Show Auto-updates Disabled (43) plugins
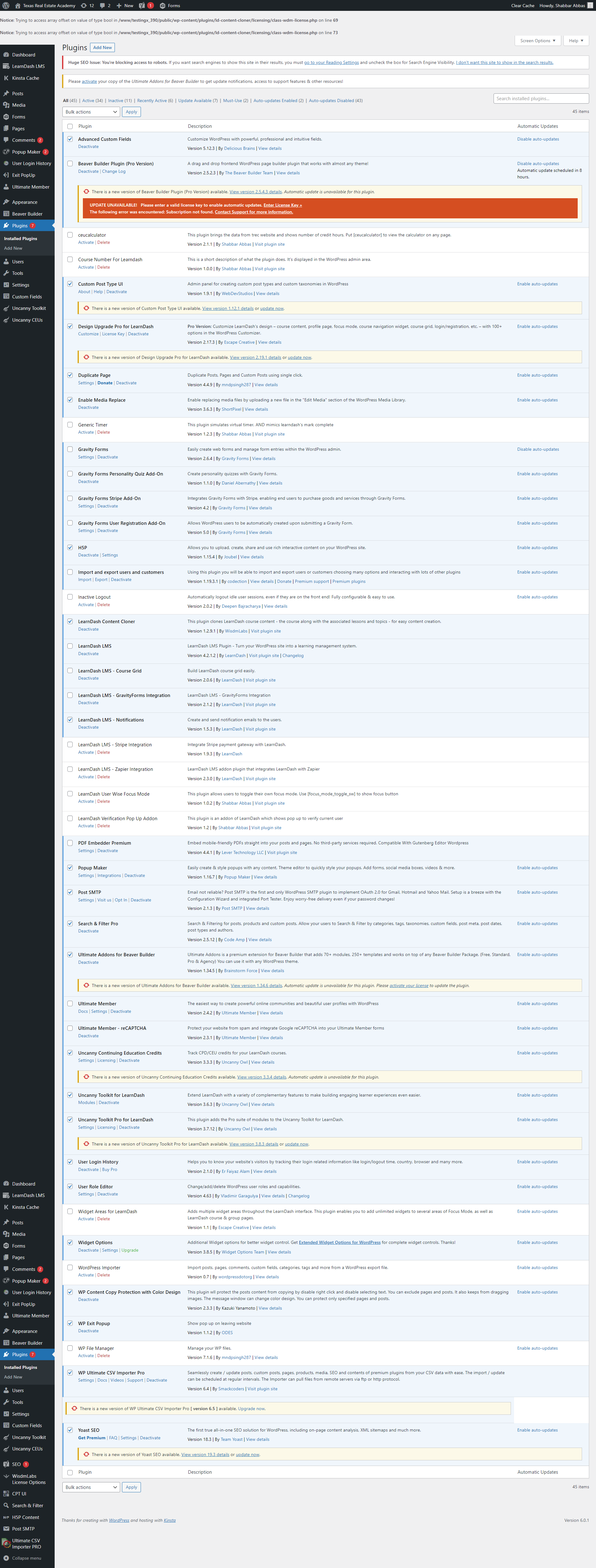This screenshot has height=1568, width=596. point(336,101)
